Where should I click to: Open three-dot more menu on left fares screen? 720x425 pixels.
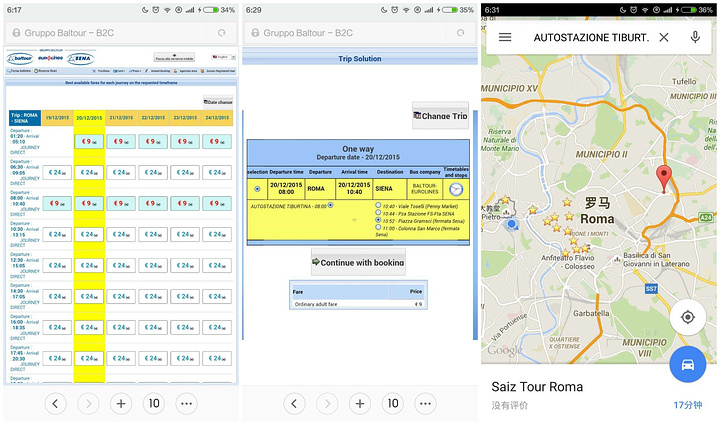point(186,403)
